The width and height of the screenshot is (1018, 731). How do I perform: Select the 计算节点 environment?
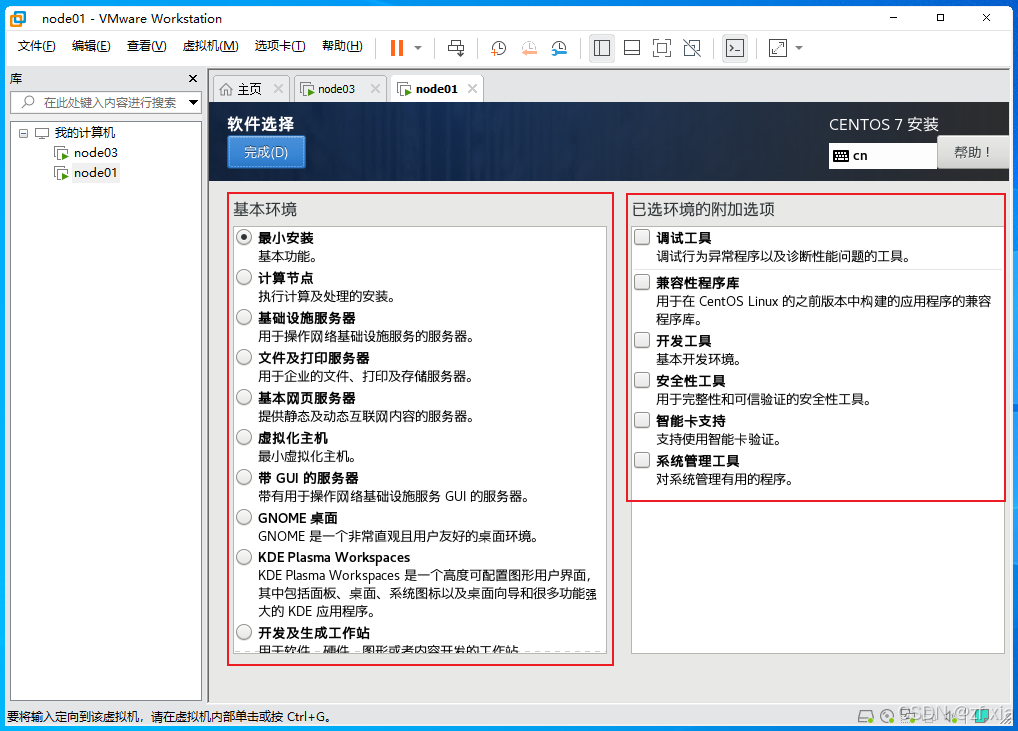(244, 277)
